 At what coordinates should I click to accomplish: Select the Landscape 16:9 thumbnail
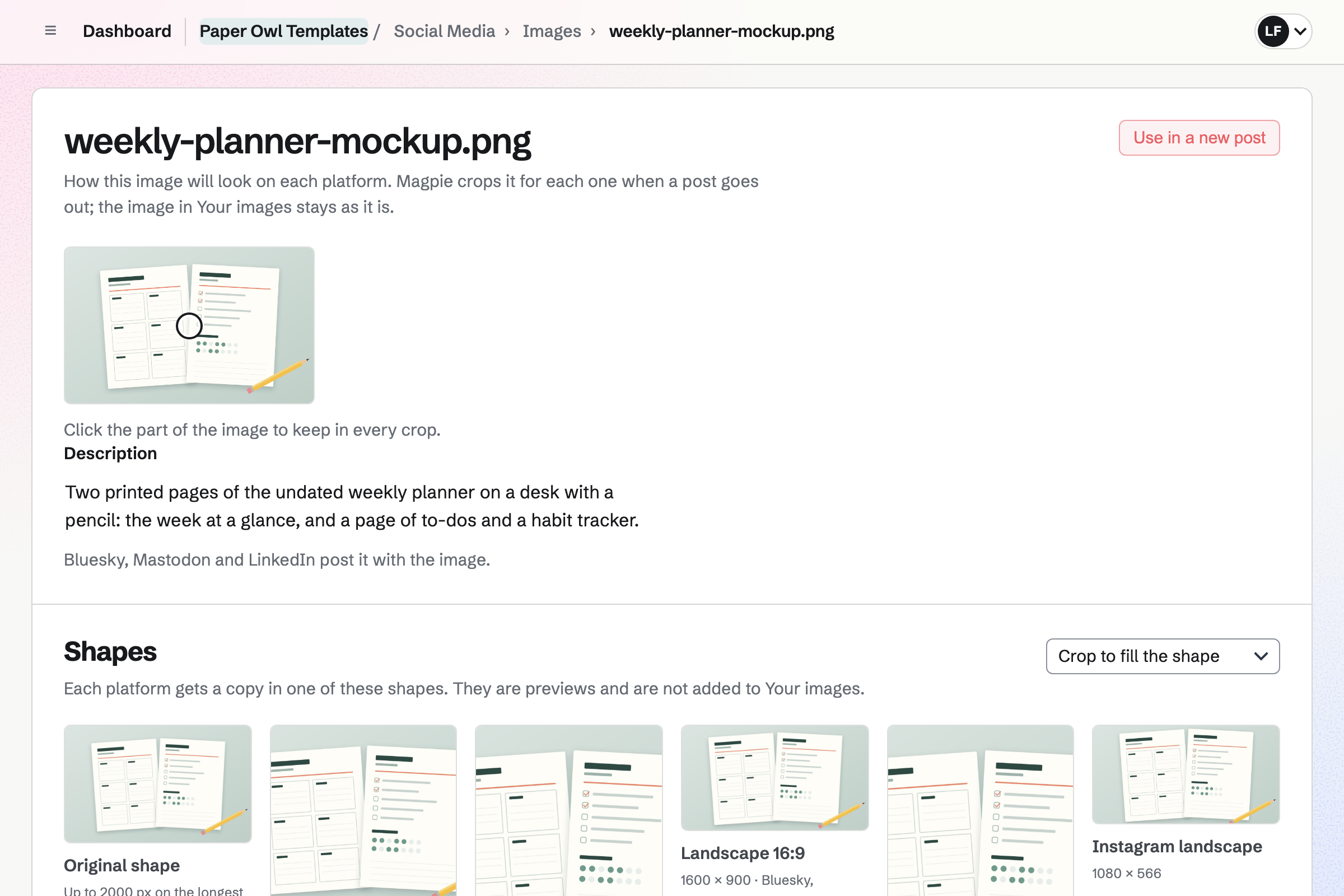pyautogui.click(x=775, y=777)
